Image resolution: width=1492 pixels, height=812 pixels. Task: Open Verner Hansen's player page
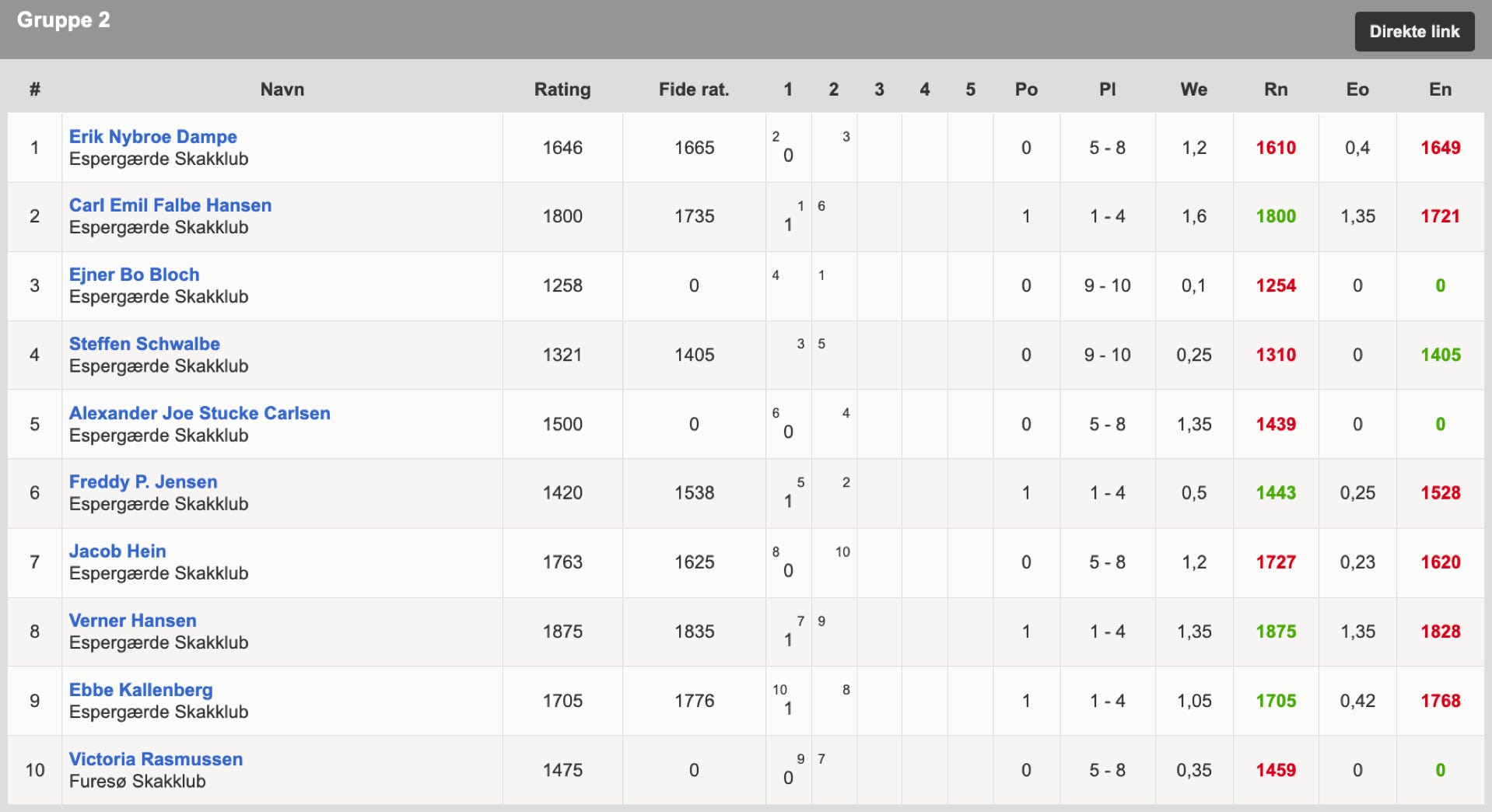click(133, 621)
